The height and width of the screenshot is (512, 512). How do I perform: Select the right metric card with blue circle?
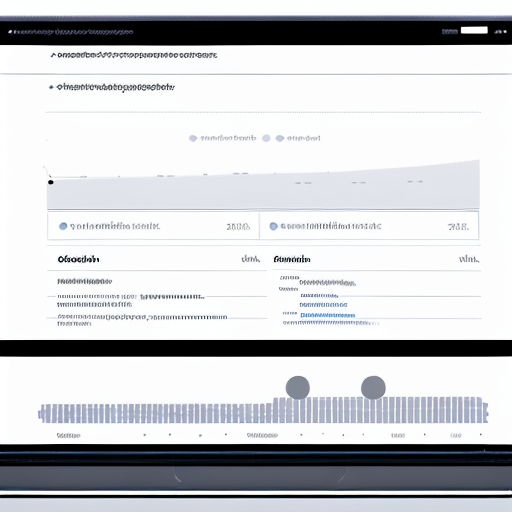(369, 226)
